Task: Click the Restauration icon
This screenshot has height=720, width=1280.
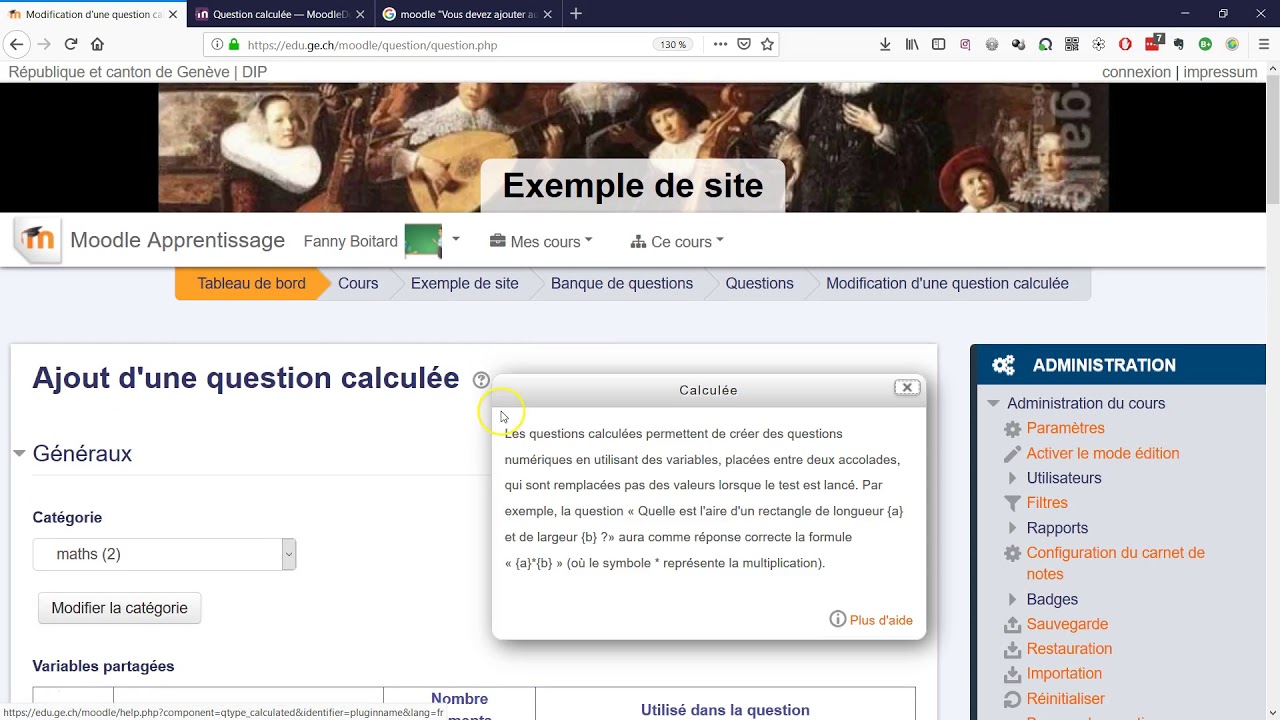Action: [x=1012, y=650]
